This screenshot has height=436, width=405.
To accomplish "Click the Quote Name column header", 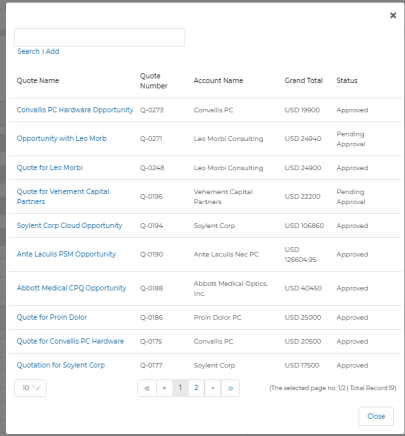I will pos(38,81).
